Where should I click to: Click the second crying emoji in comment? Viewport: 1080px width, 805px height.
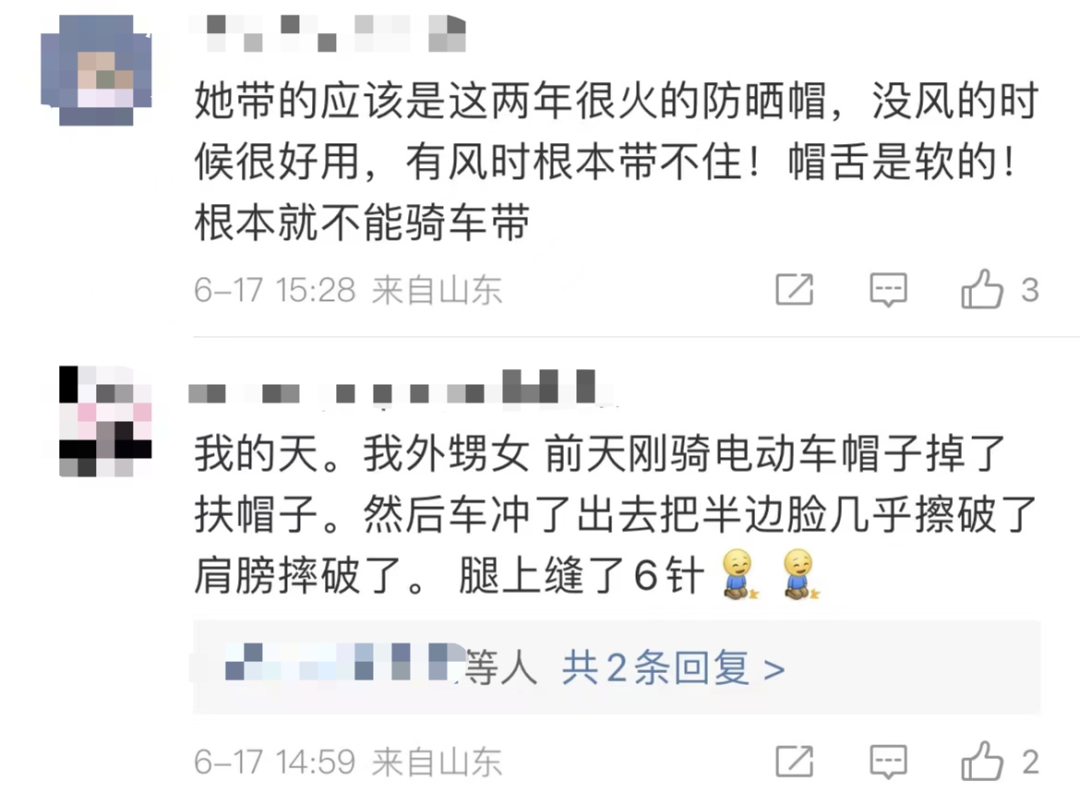click(x=801, y=574)
